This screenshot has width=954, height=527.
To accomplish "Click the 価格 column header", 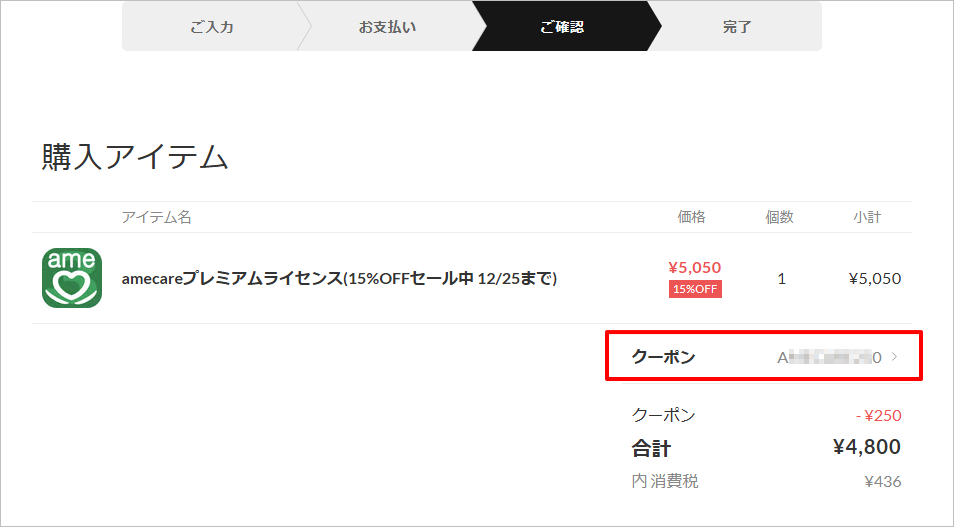I will coord(691,217).
